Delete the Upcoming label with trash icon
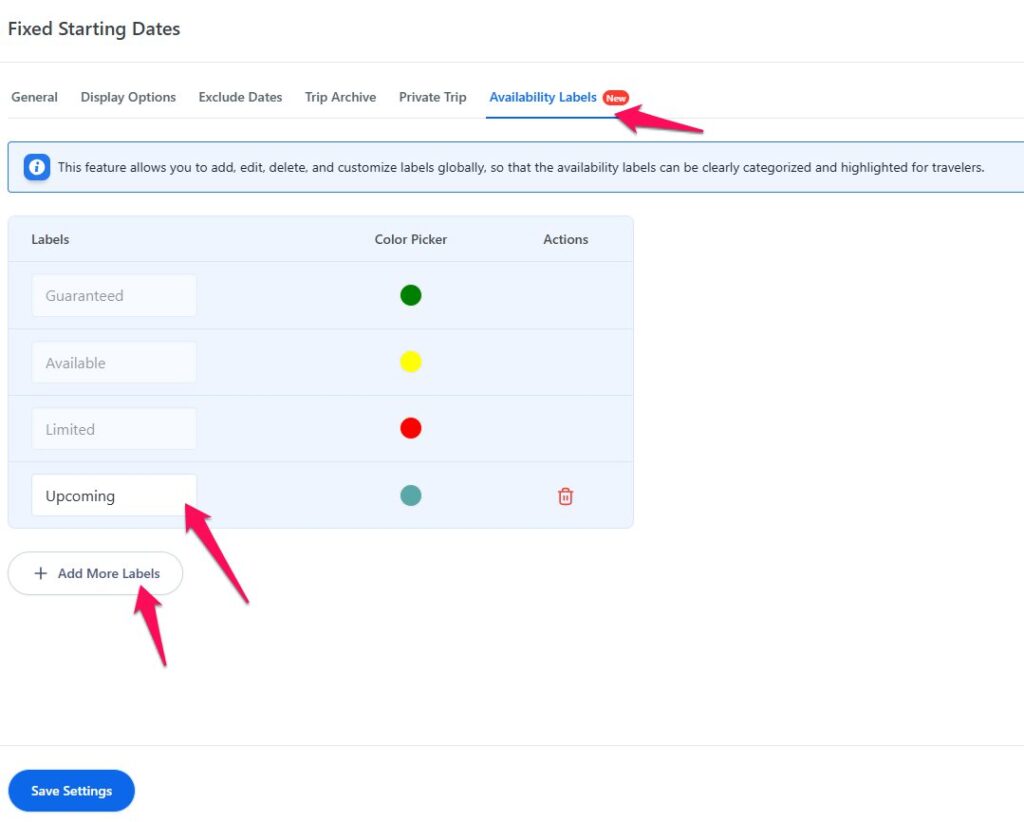Image resolution: width=1024 pixels, height=822 pixels. pyautogui.click(x=565, y=496)
